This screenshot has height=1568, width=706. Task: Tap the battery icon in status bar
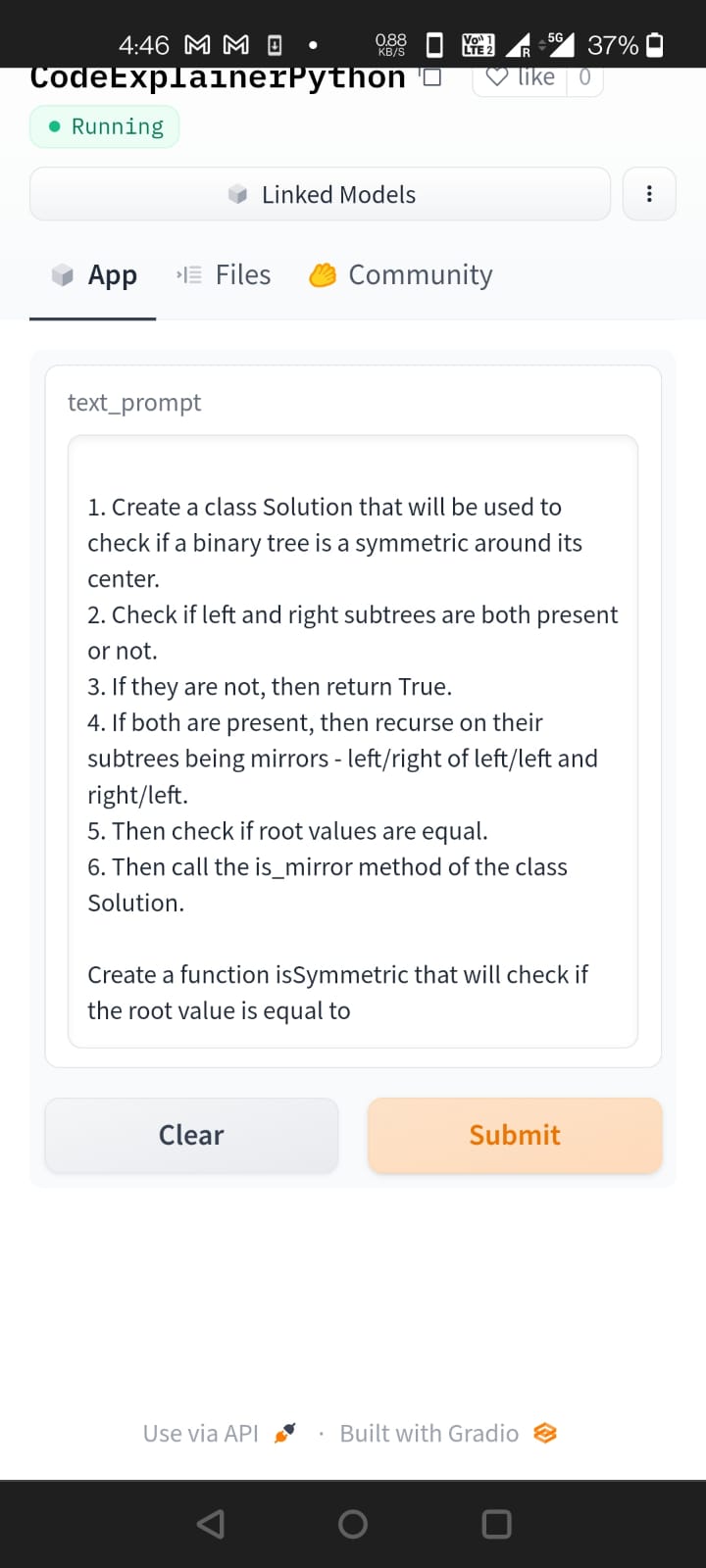(656, 45)
